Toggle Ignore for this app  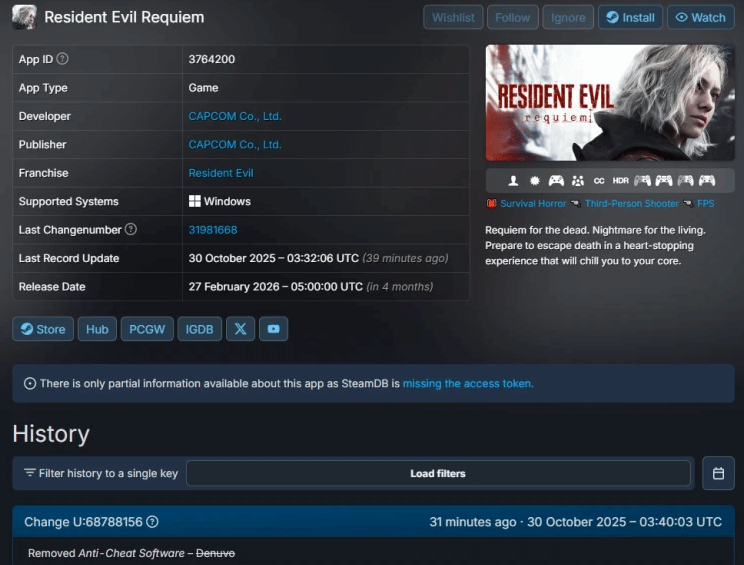pyautogui.click(x=568, y=17)
